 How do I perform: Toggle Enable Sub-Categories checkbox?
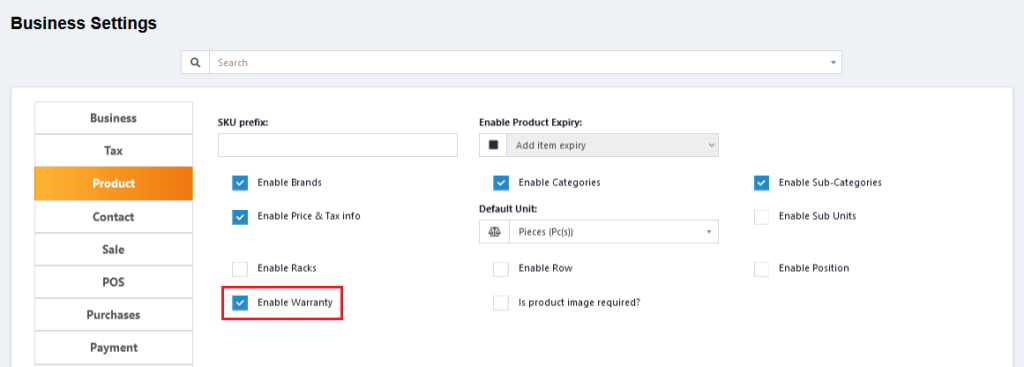coord(761,183)
